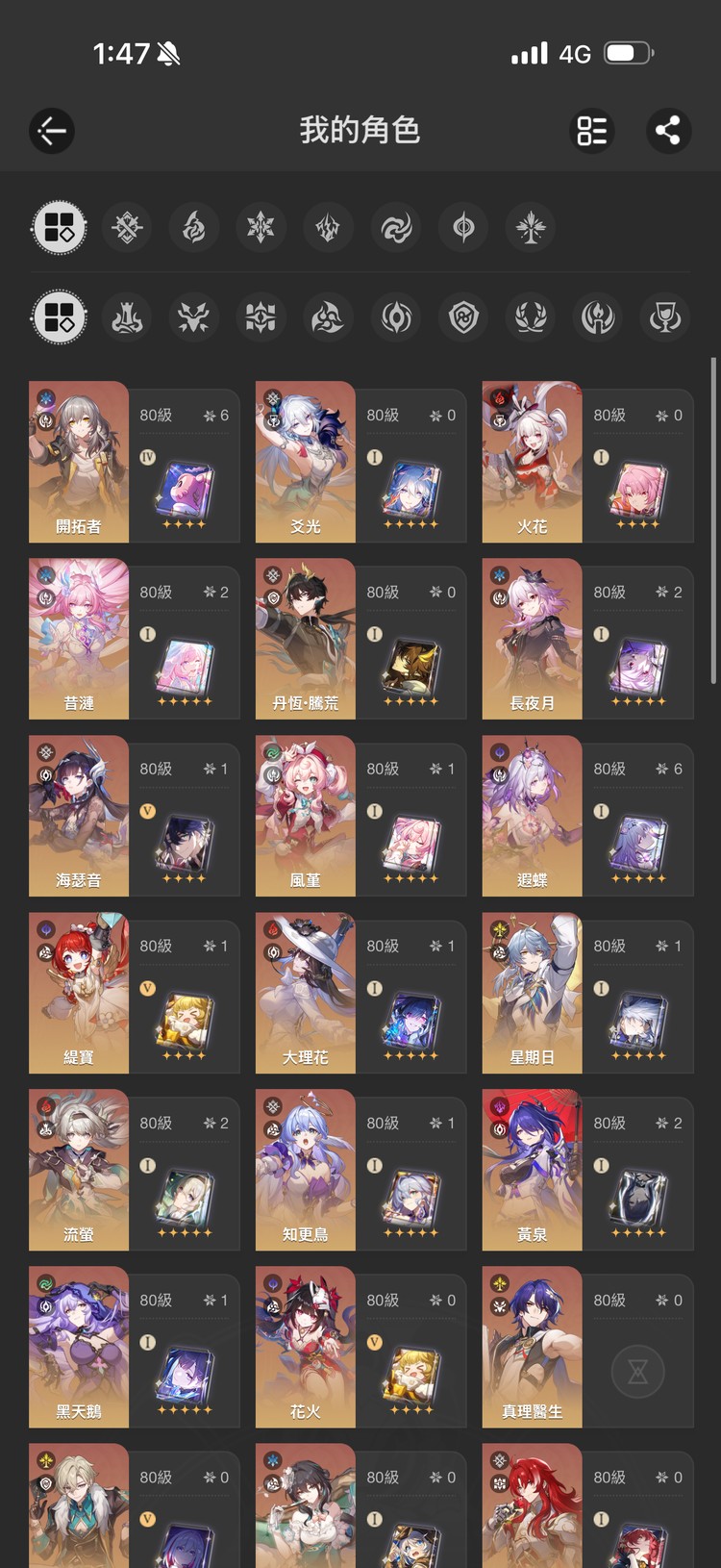Filter by Fire element icon
Viewport: 721px width, 1568px height.
coord(194,228)
